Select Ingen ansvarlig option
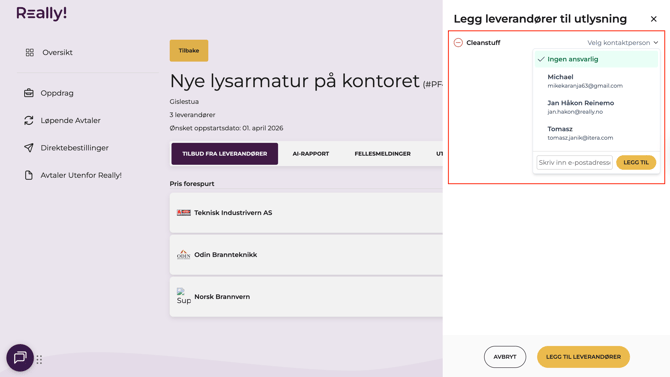Viewport: 670px width, 377px height. [596, 59]
